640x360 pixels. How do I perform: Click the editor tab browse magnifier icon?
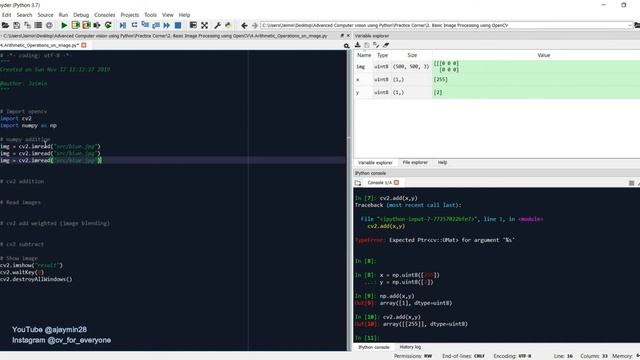[347, 46]
